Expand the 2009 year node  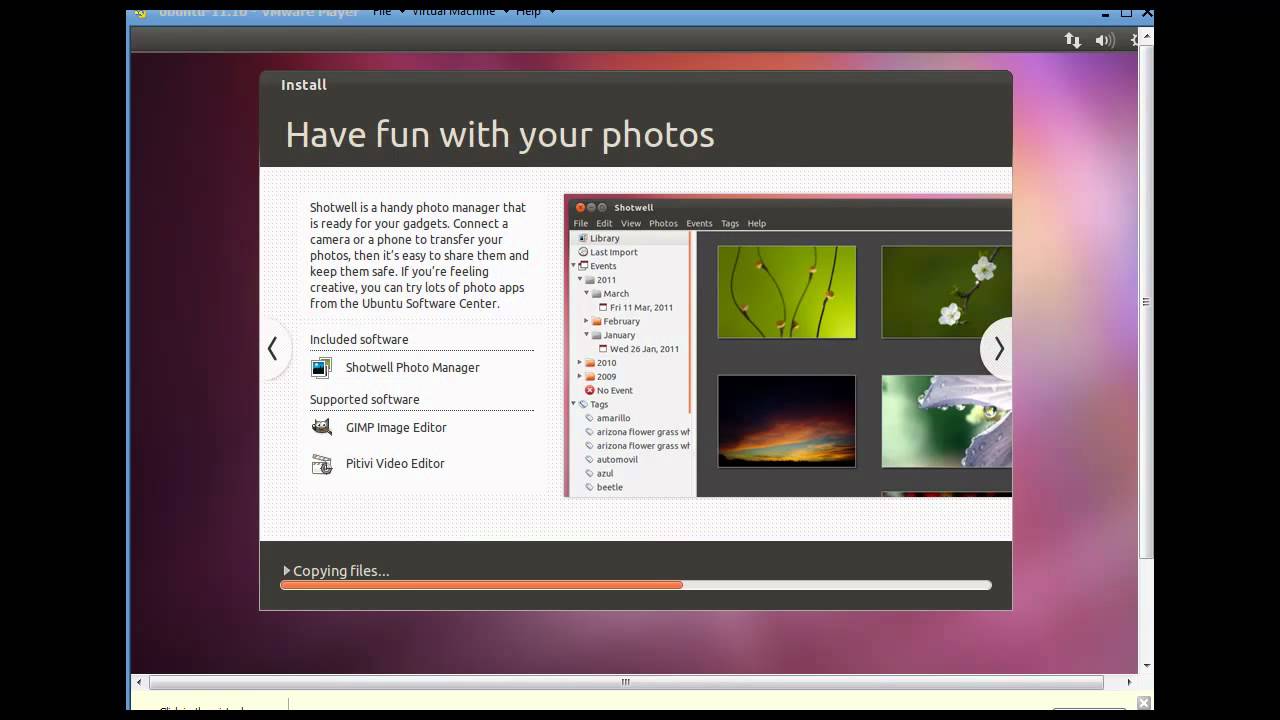pyautogui.click(x=580, y=377)
